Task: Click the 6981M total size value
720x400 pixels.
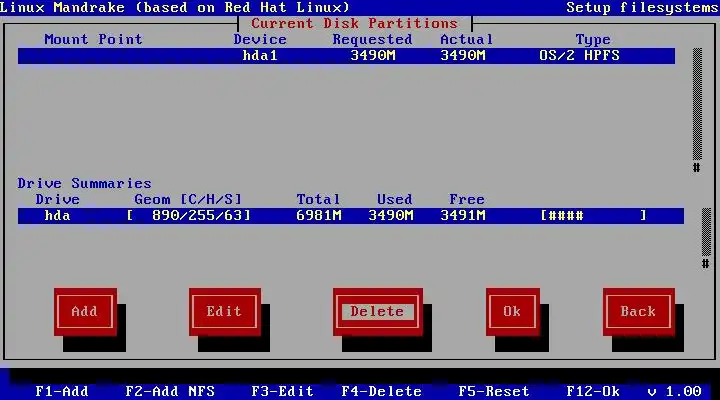Action: [x=319, y=216]
